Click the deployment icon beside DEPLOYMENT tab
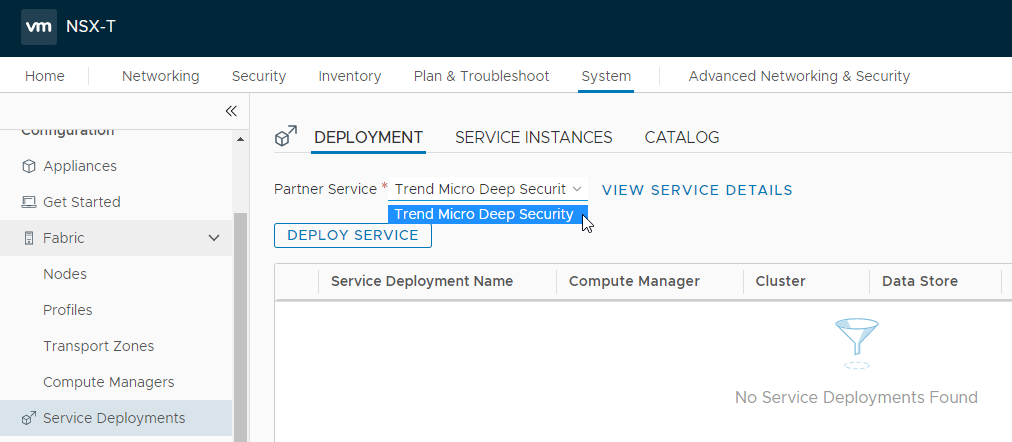Image resolution: width=1012 pixels, height=442 pixels. (286, 137)
